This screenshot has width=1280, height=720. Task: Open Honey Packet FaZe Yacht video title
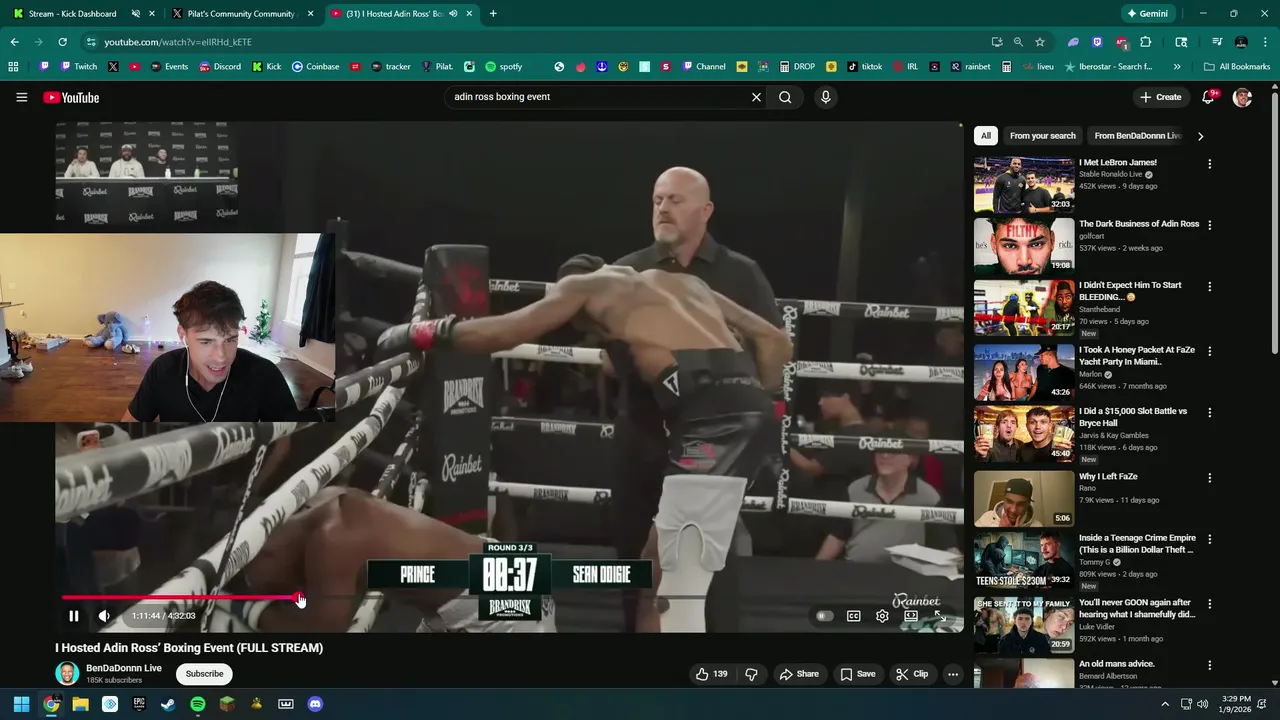pyautogui.click(x=1137, y=356)
